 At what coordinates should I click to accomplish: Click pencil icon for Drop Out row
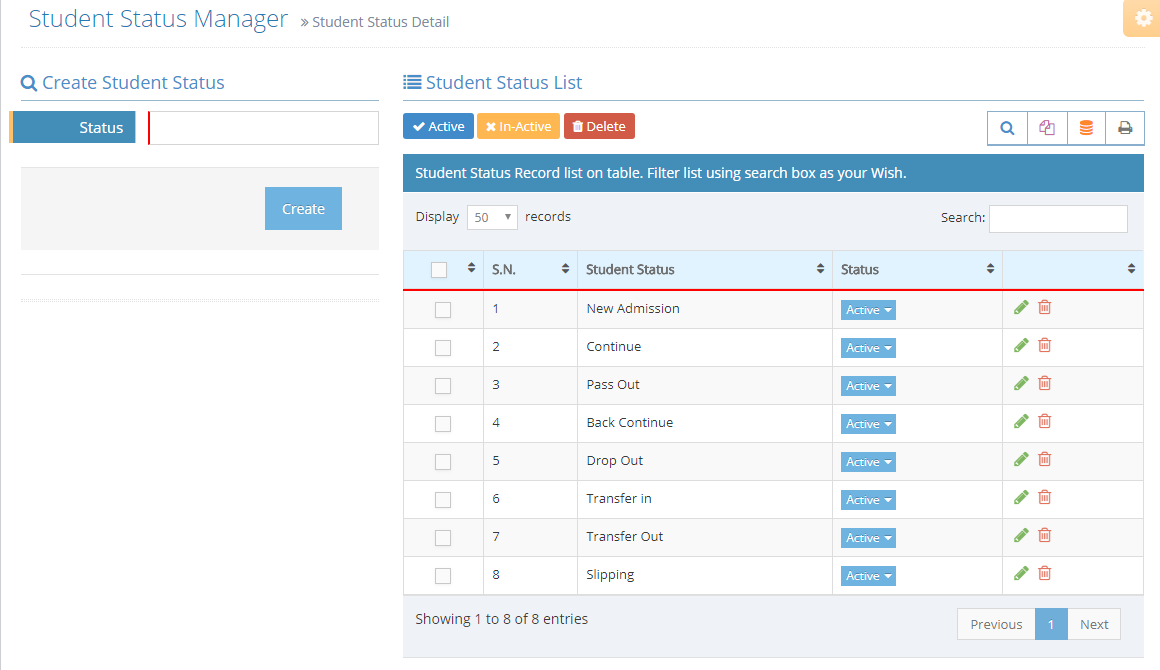tap(1021, 460)
